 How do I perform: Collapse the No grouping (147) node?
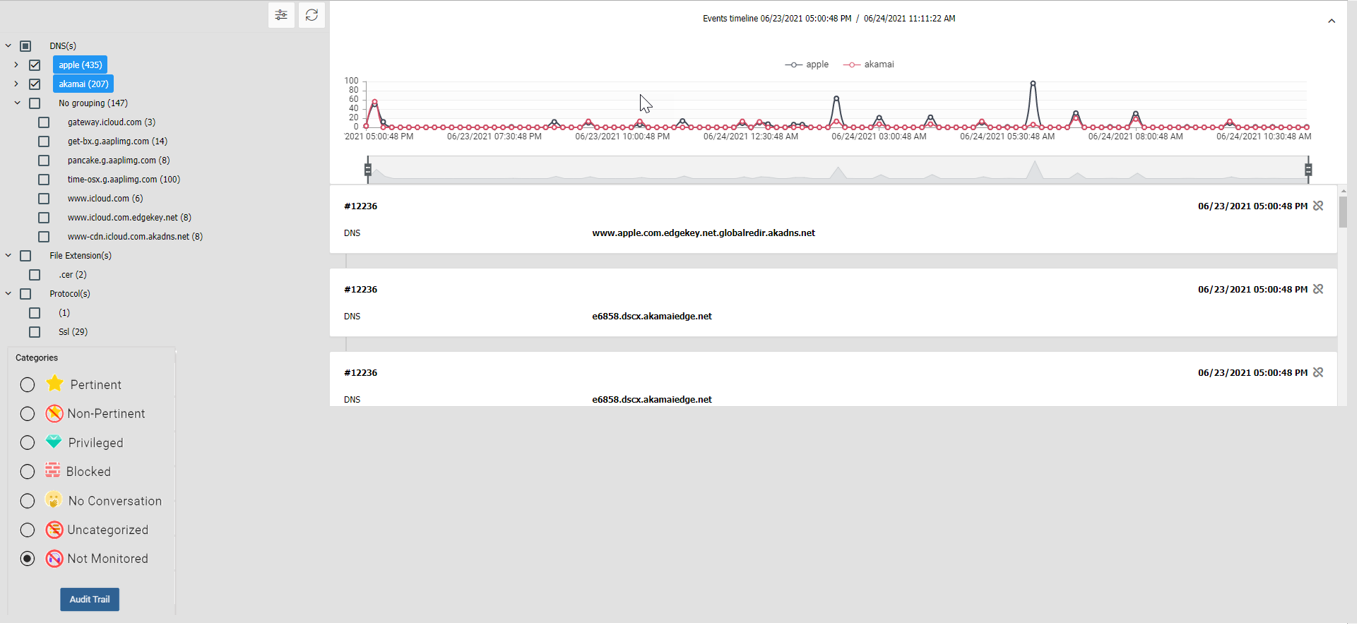(17, 103)
